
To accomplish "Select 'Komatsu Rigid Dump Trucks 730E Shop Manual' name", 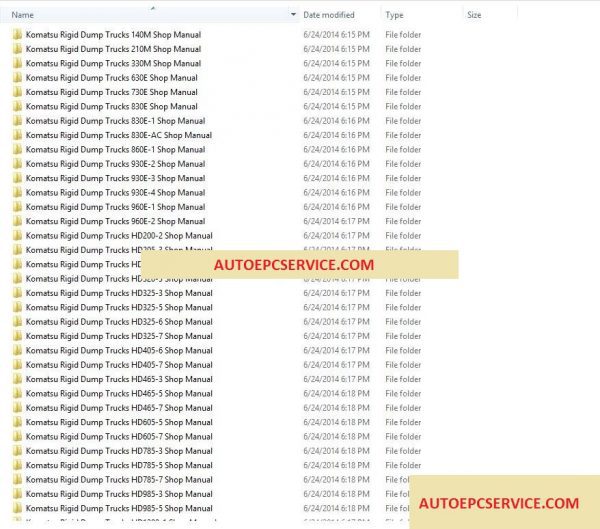I will (x=112, y=92).
